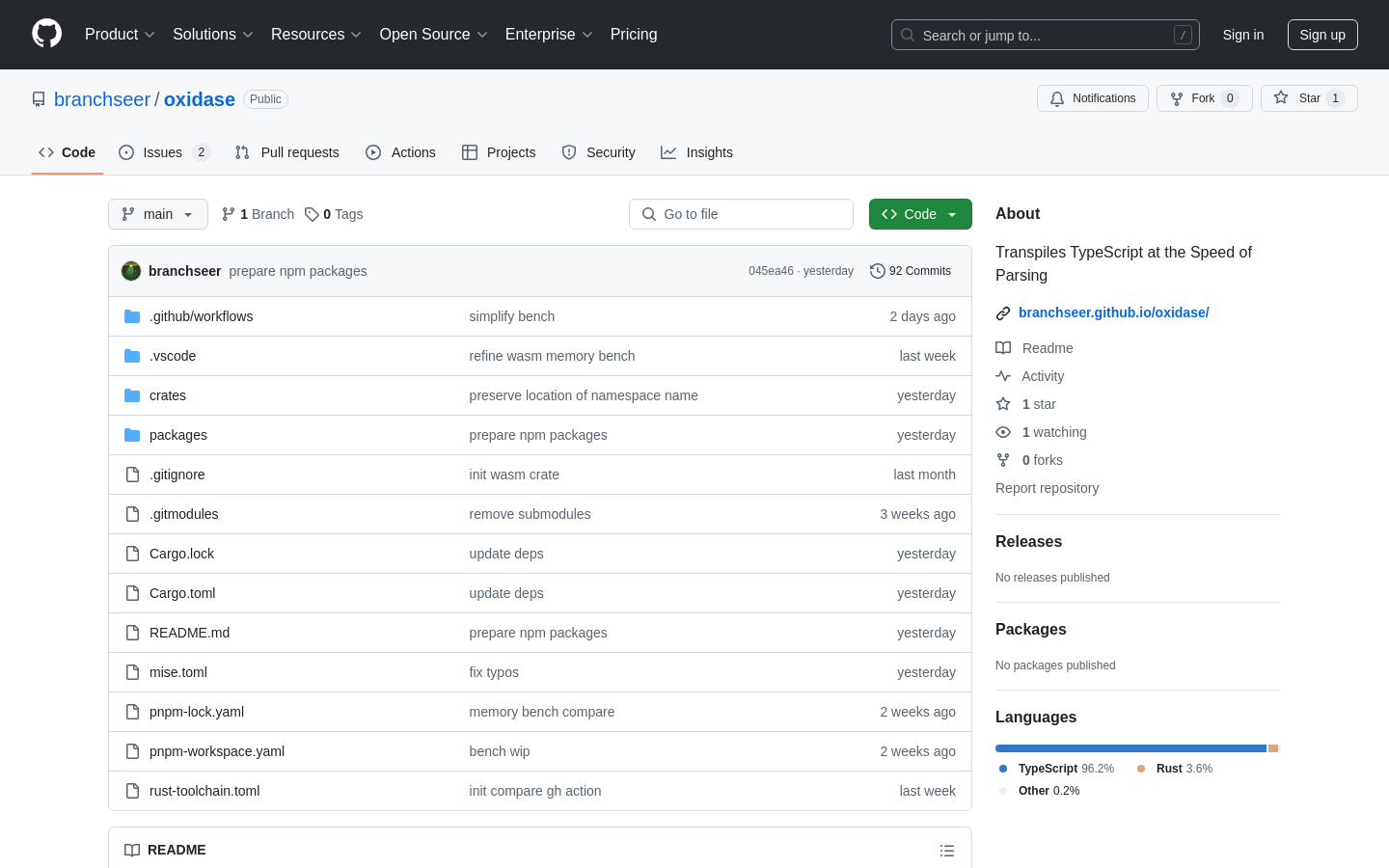1389x868 pixels.
Task: Click the rust-toolchain.toml file icon
Action: (132, 791)
